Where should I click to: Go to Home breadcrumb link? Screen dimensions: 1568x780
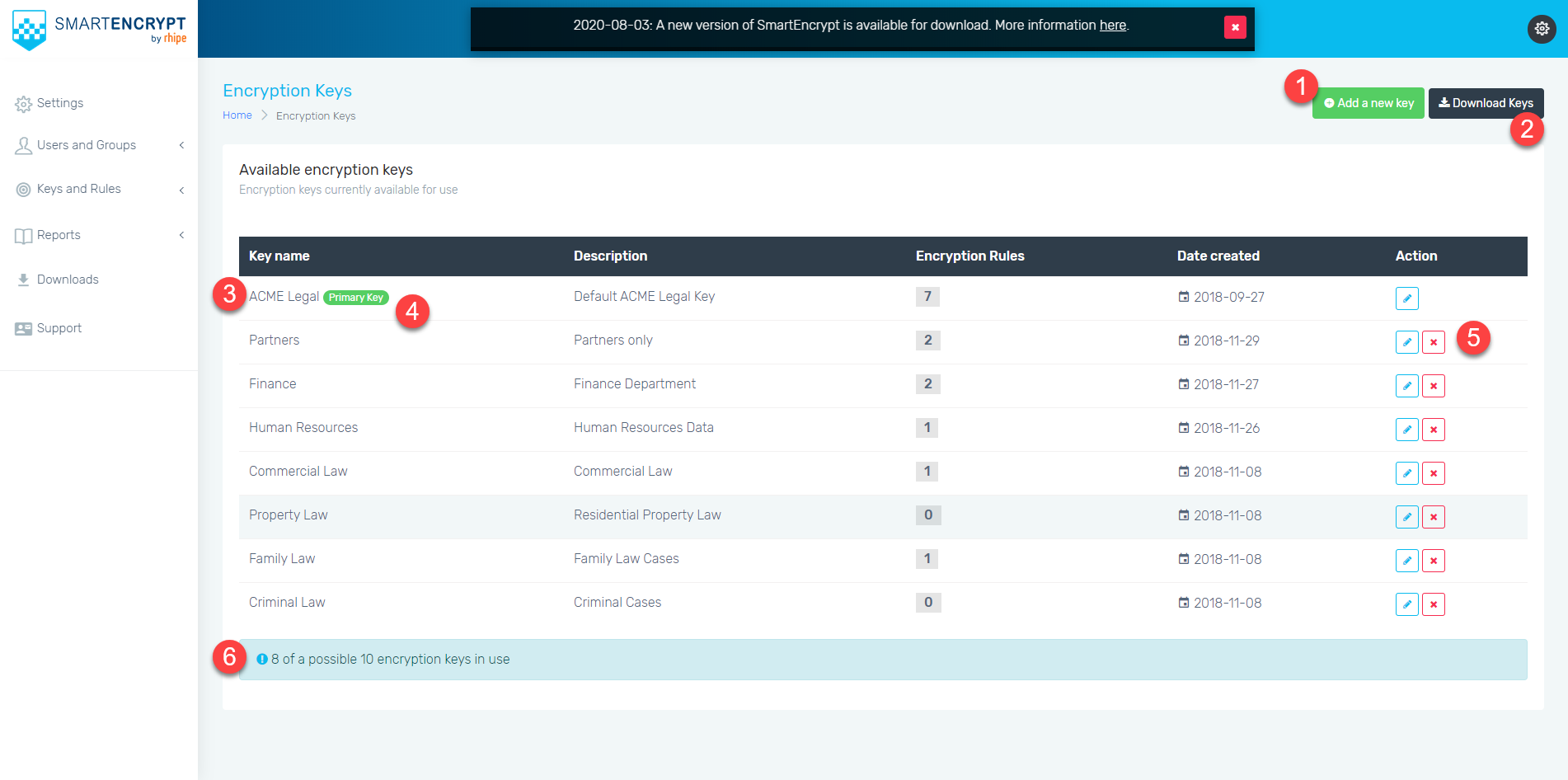pyautogui.click(x=237, y=115)
